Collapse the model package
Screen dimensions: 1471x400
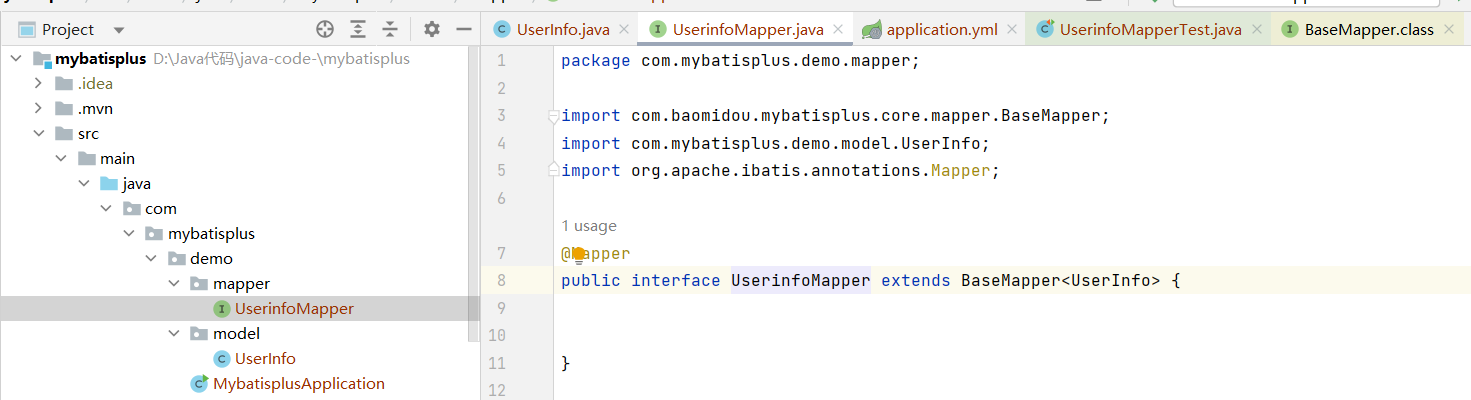point(174,334)
